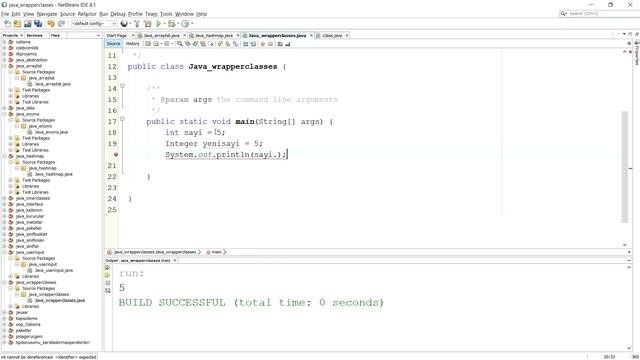
Task: Click the main breadcrumb in navigation bar
Action: point(216,252)
